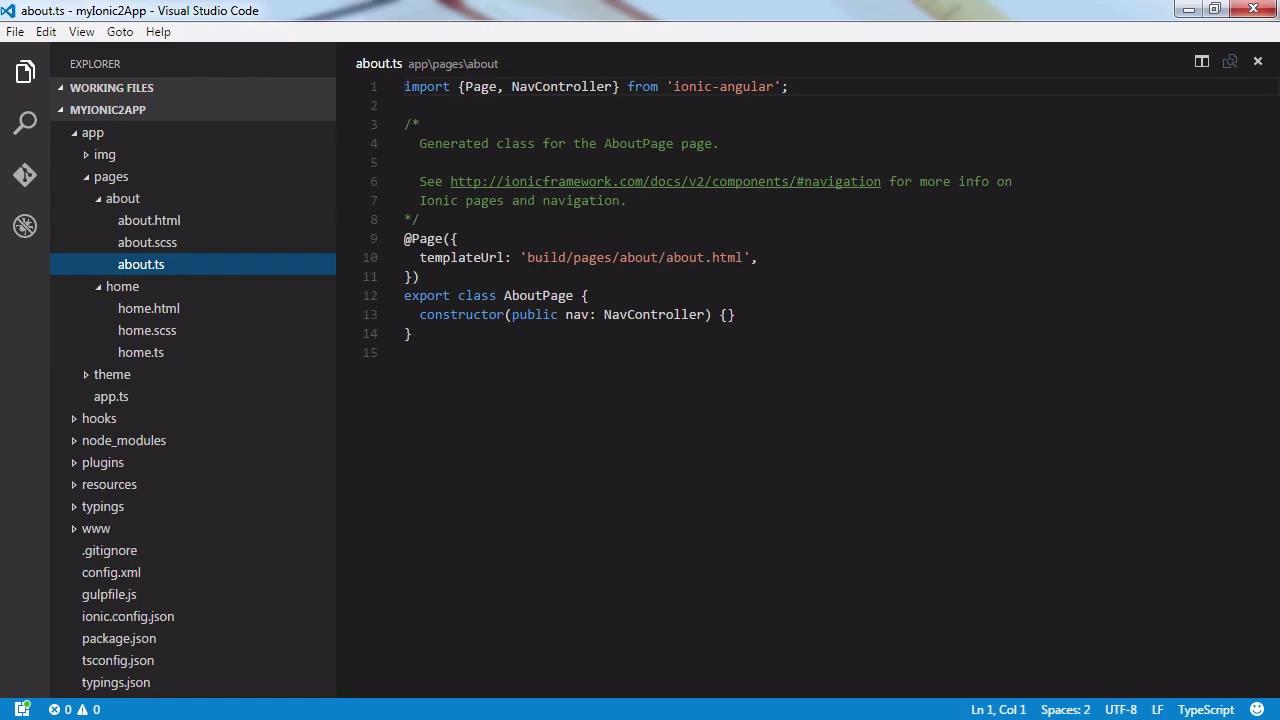Follow the ionicframework.com docs link
Screen dimensions: 1280x720
click(x=665, y=181)
